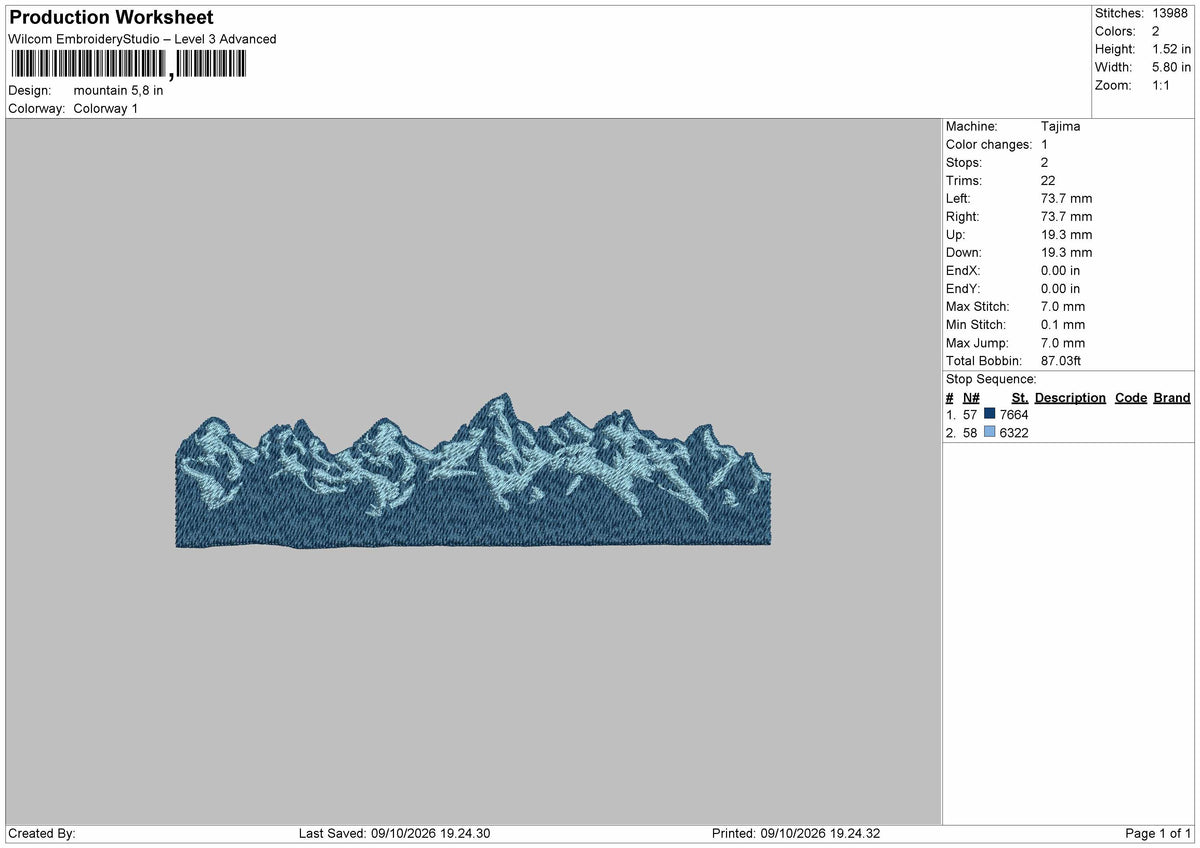Click the 'Last Saved: 09/10/2026 19.24.30' footer
Viewport: 1200px width, 848px height.
(394, 833)
